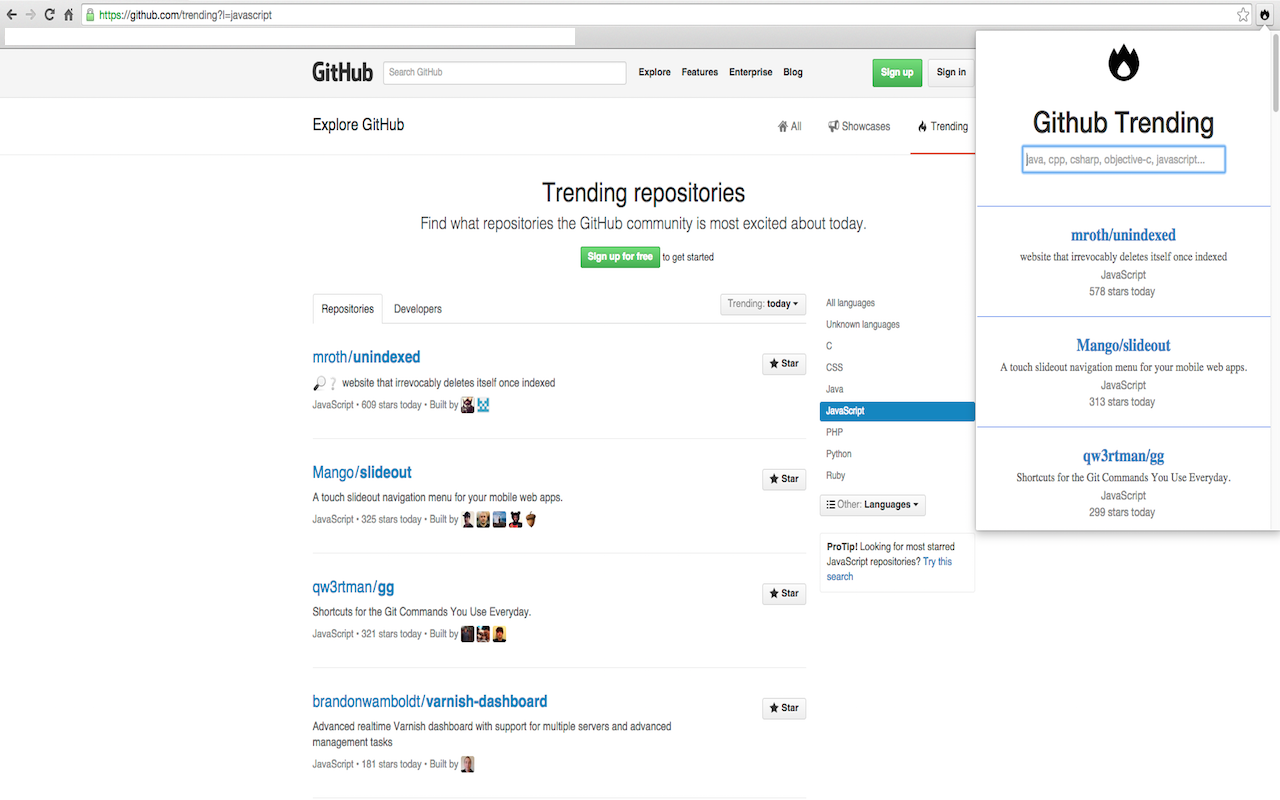Filter by All languages
The height and width of the screenshot is (800, 1280).
pyautogui.click(x=850, y=303)
